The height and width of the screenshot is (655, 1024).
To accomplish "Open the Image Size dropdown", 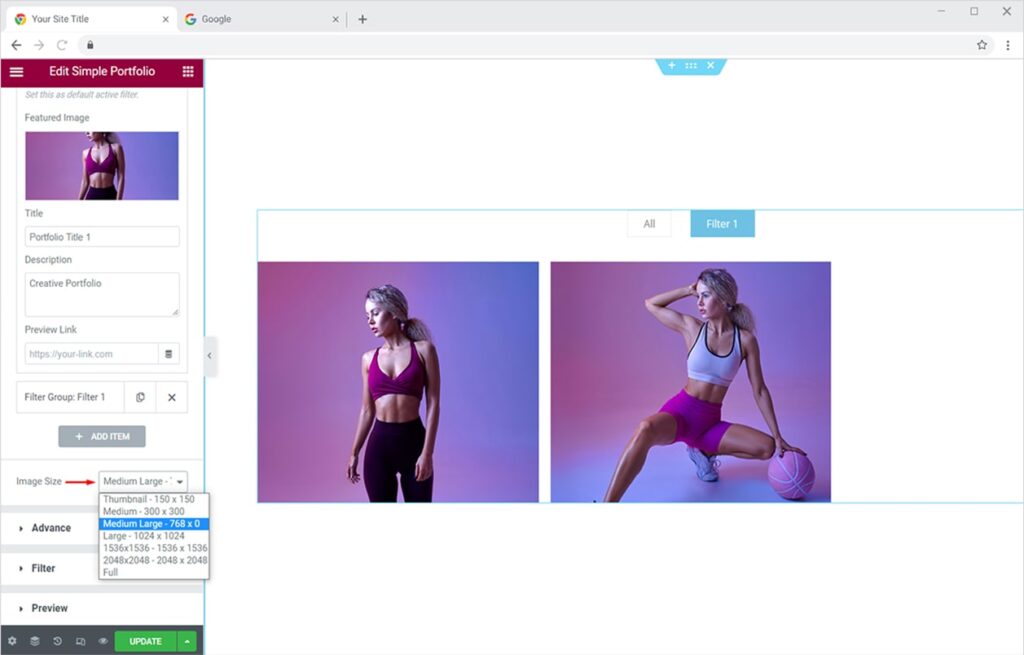I will 143,481.
